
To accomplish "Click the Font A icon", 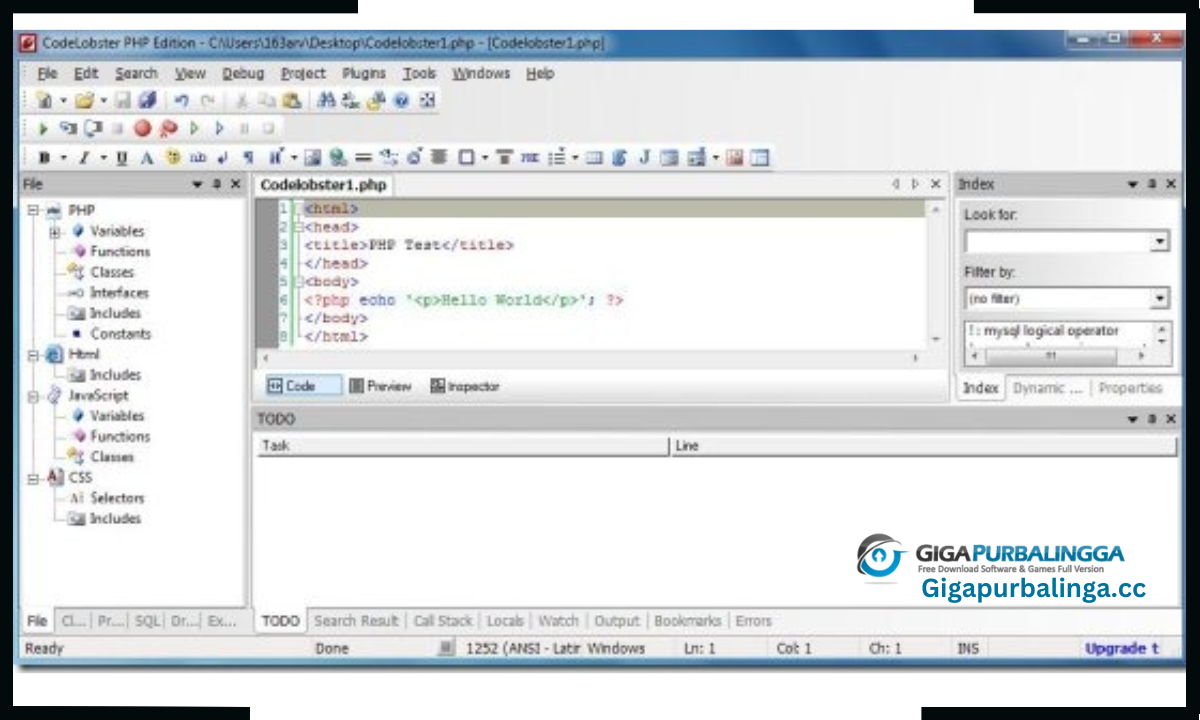I will point(147,157).
